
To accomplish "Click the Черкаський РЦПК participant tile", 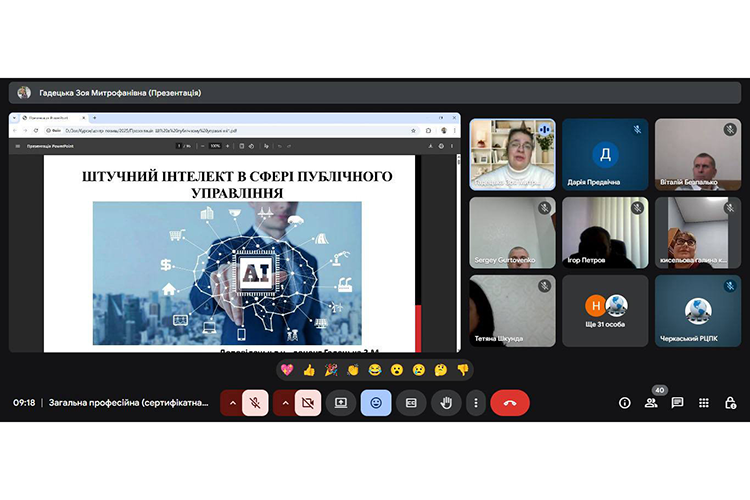I will coord(697,311).
